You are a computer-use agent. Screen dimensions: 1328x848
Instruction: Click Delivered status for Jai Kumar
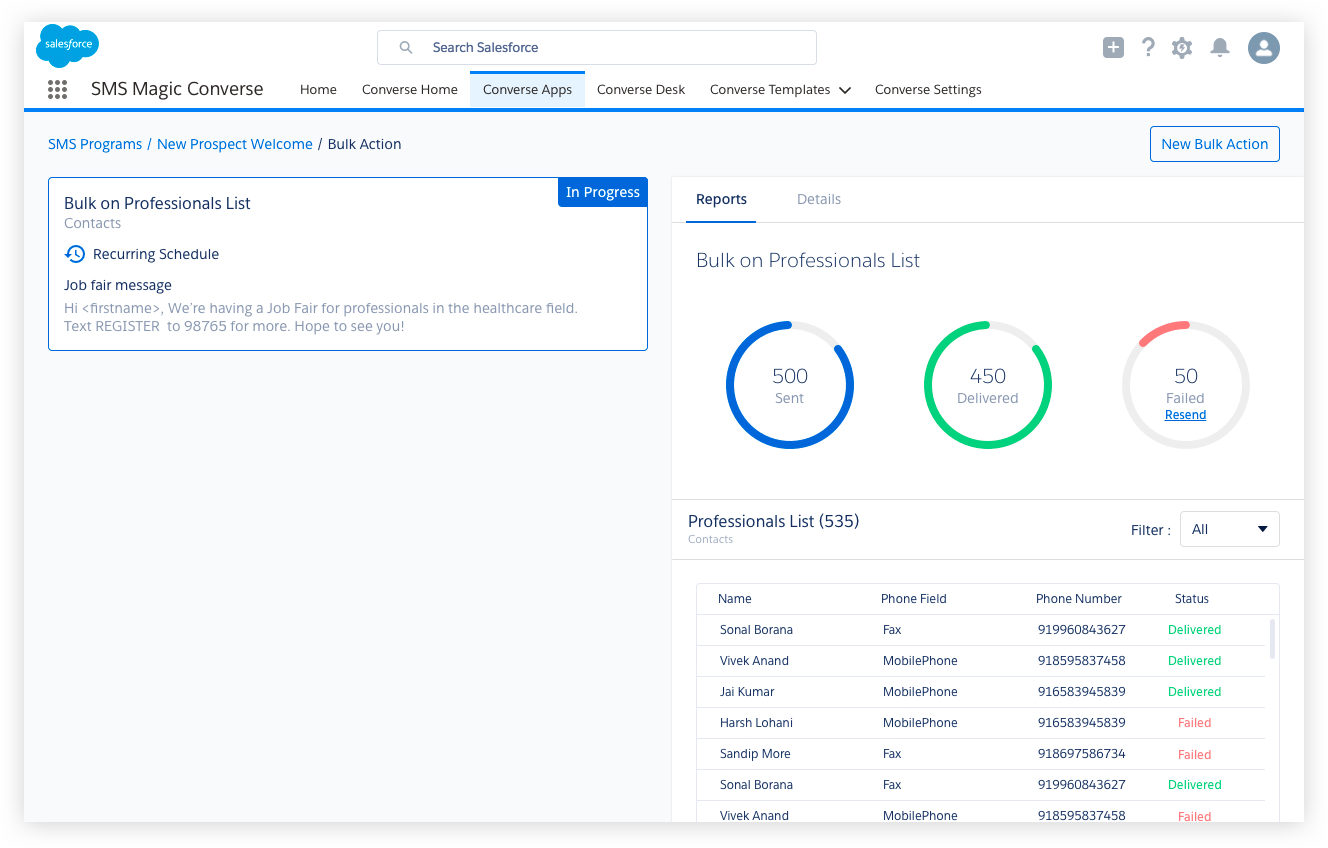(x=1194, y=692)
